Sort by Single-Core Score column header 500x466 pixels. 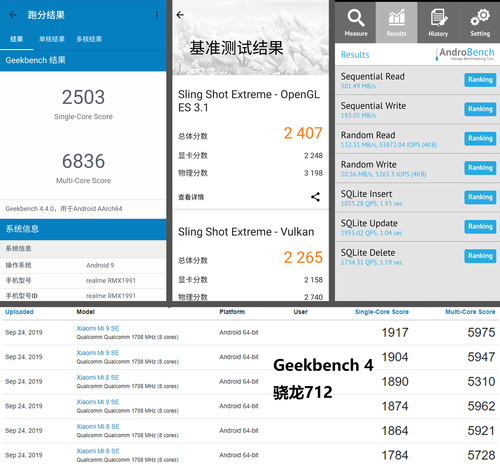point(382,312)
